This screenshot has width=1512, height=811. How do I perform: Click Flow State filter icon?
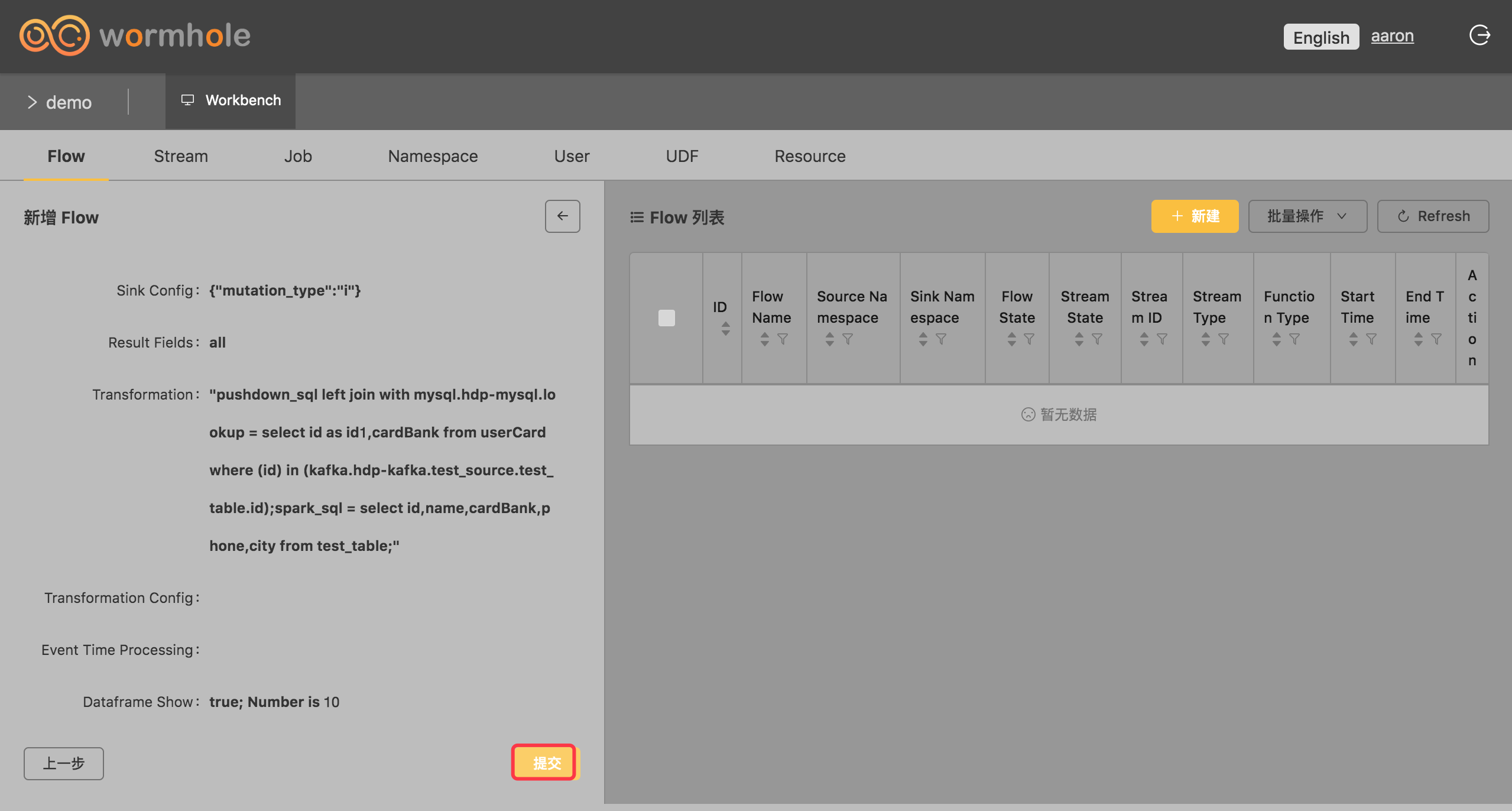coord(1029,339)
